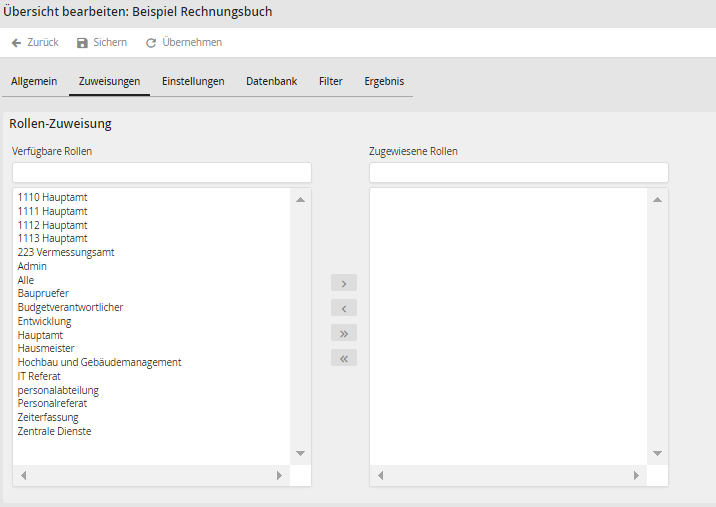The width and height of the screenshot is (716, 507).
Task: Go to the Datenbank tab
Action: click(271, 81)
